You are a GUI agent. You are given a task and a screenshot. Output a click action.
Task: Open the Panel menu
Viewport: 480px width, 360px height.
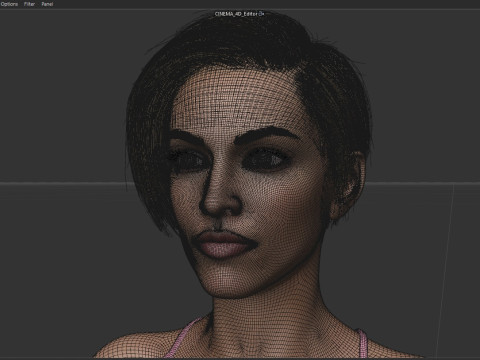click(47, 4)
